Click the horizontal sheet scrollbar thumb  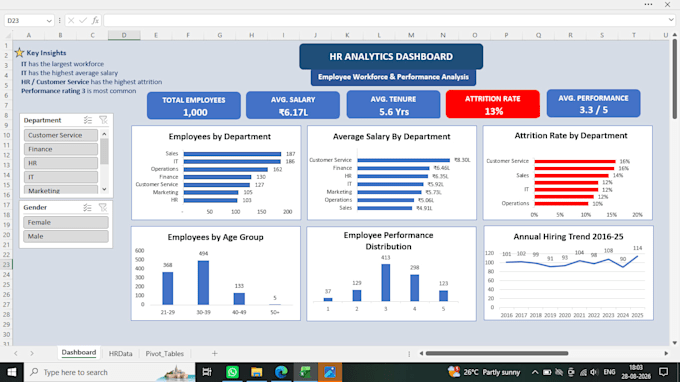coord(497,353)
